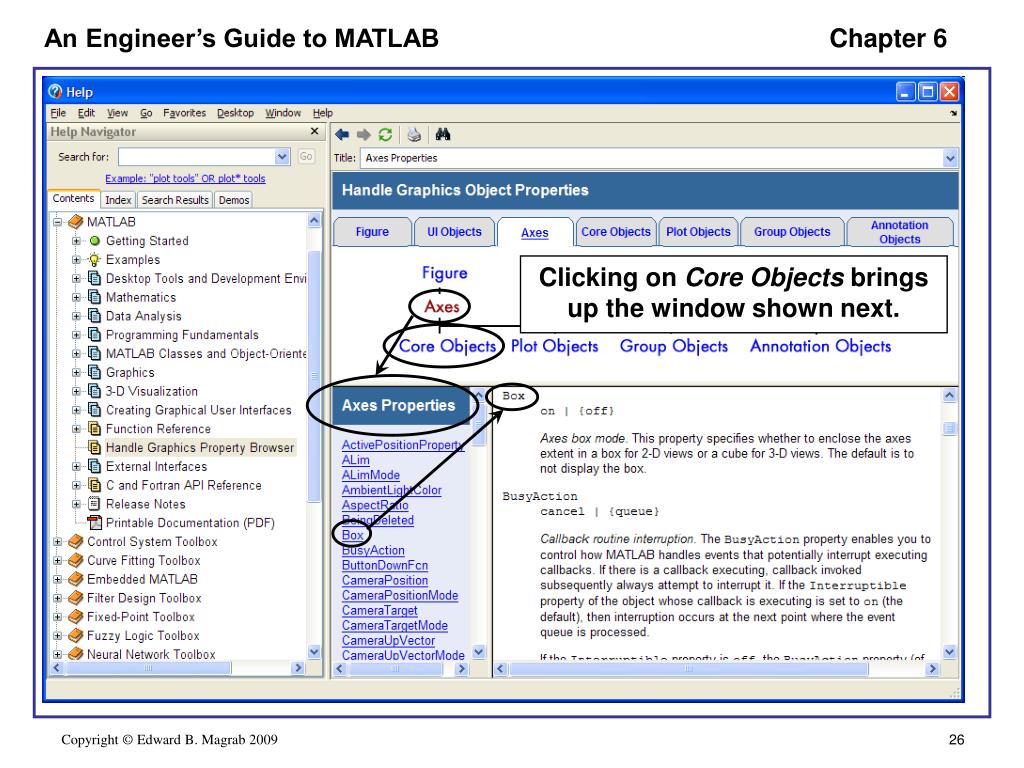The height and width of the screenshot is (768, 1024).
Task: Expand the Getting Started node
Action: tap(76, 241)
